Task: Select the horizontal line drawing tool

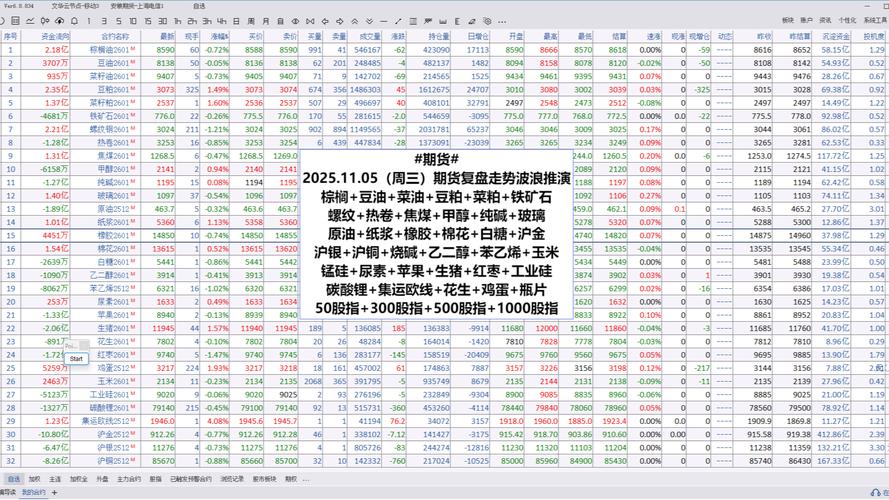Action: click(384, 21)
